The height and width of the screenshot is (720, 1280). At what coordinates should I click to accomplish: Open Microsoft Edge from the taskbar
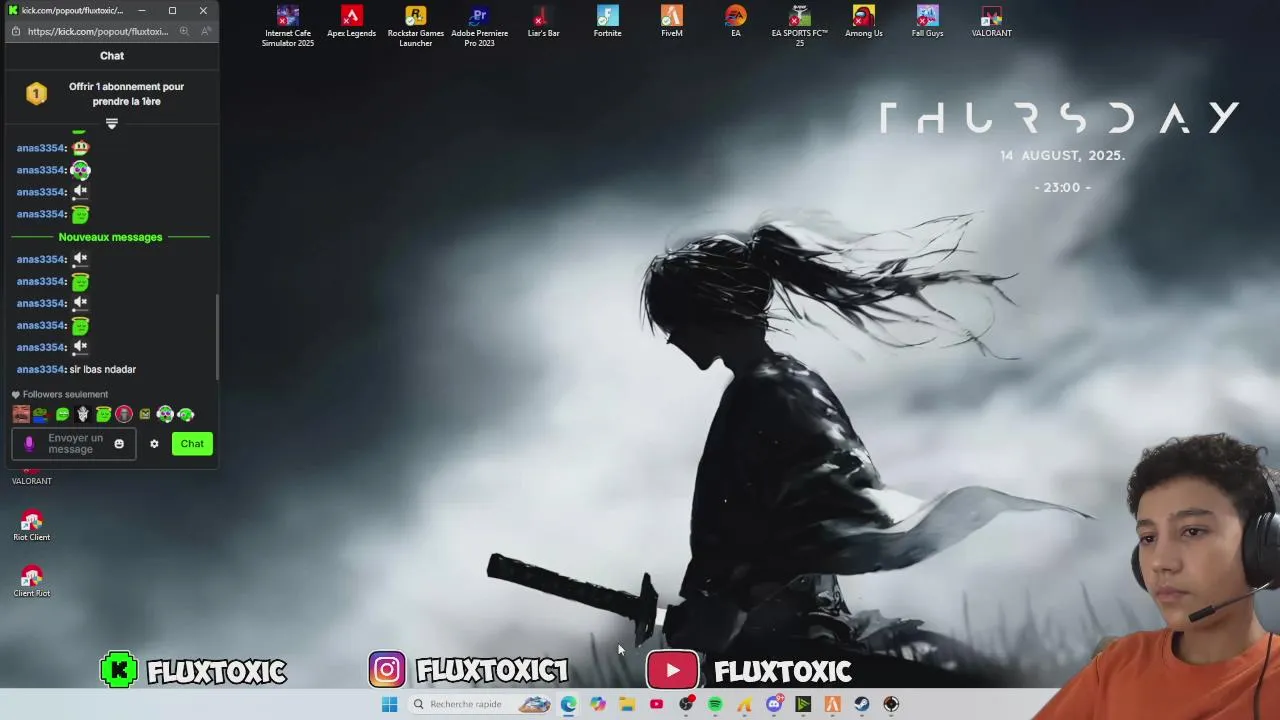(568, 704)
